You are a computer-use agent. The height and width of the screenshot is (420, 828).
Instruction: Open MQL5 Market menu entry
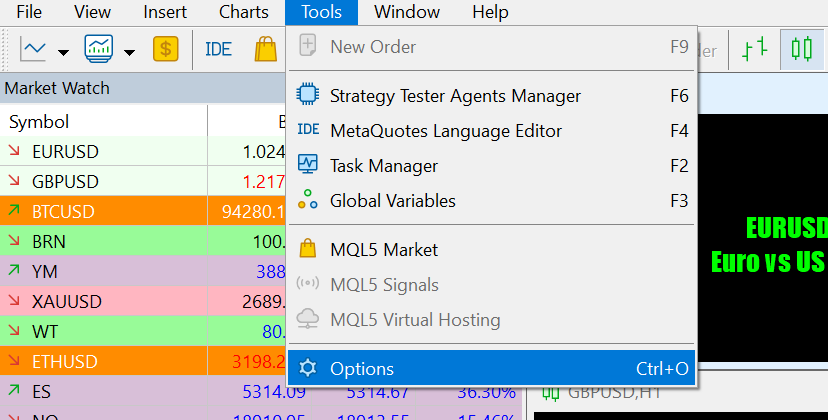click(492, 249)
